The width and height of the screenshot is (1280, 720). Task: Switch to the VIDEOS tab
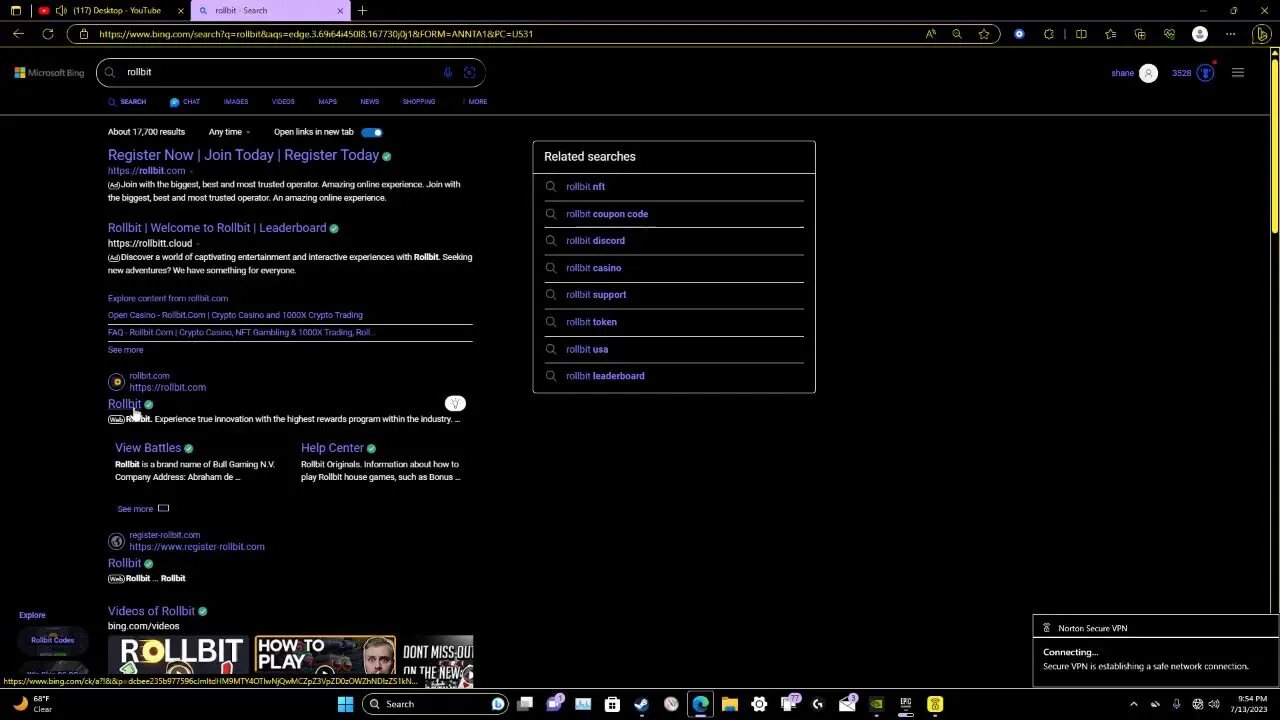[283, 102]
